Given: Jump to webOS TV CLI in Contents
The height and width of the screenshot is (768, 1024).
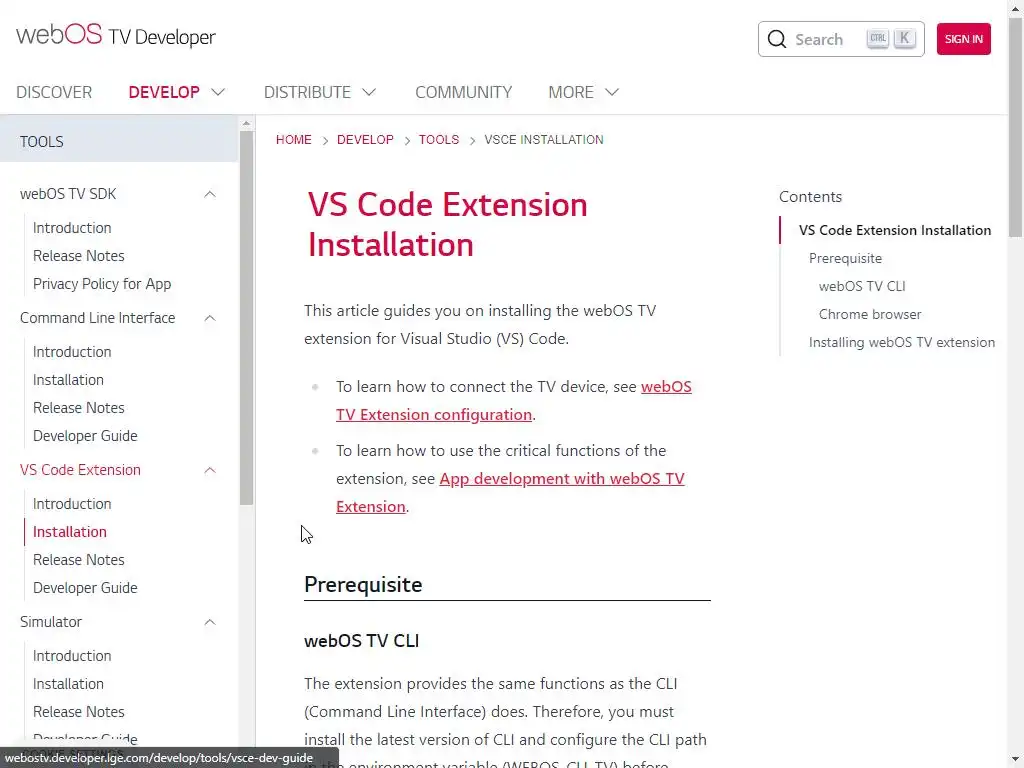Looking at the screenshot, I should (x=862, y=287).
